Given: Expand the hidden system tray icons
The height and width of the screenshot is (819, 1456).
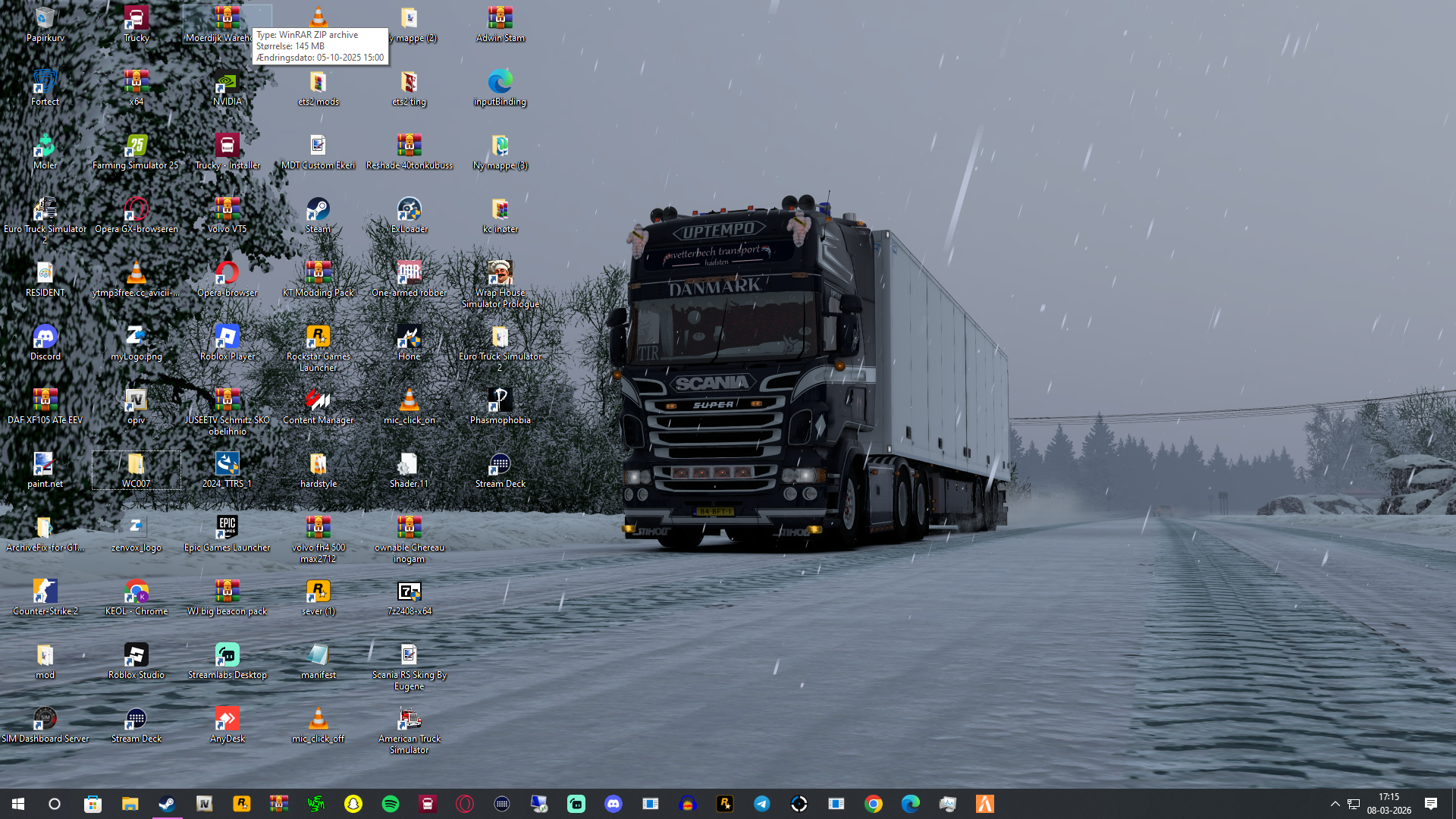Looking at the screenshot, I should coord(1335,804).
